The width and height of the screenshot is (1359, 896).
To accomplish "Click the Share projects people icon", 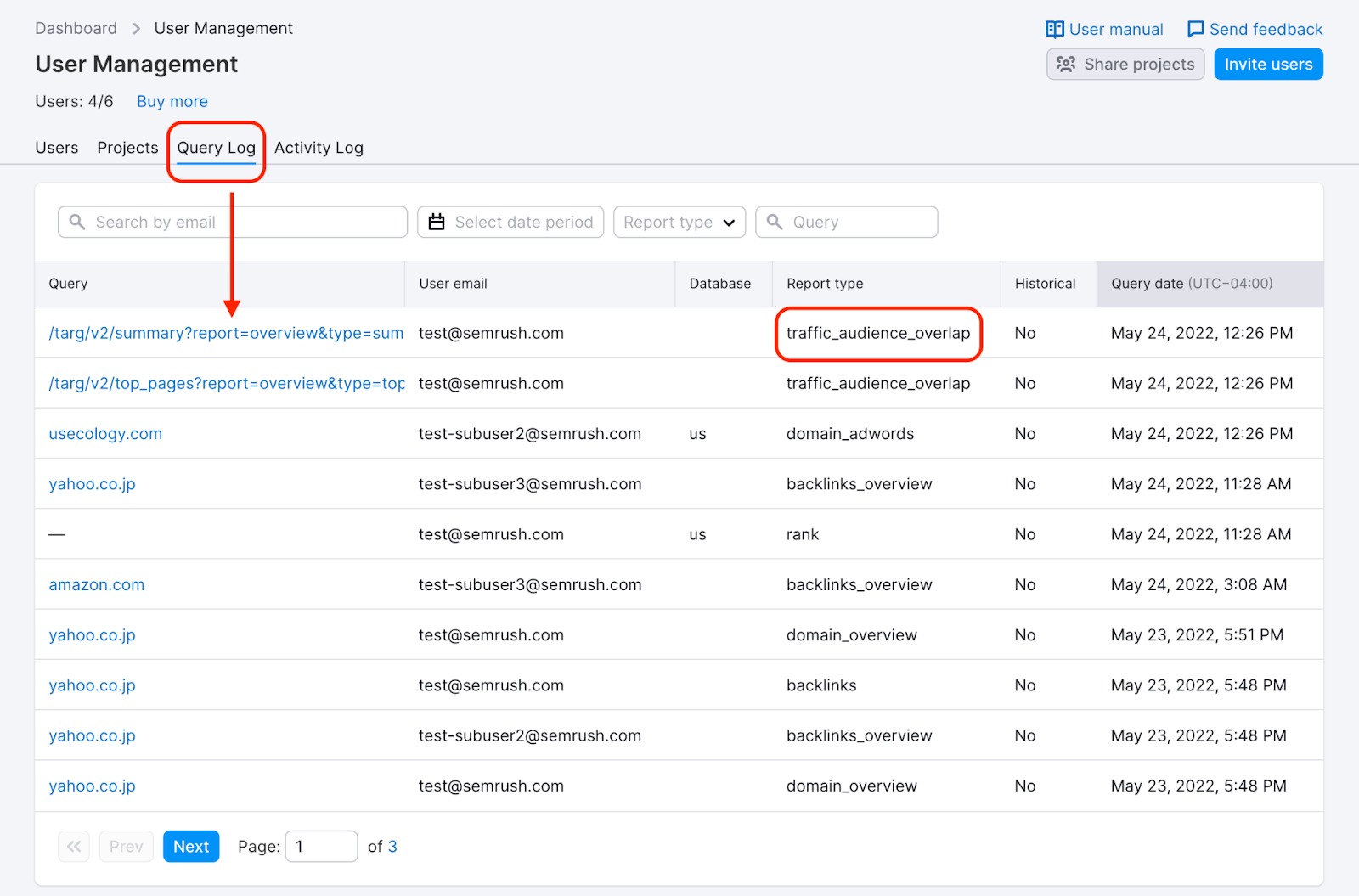I will [1065, 64].
